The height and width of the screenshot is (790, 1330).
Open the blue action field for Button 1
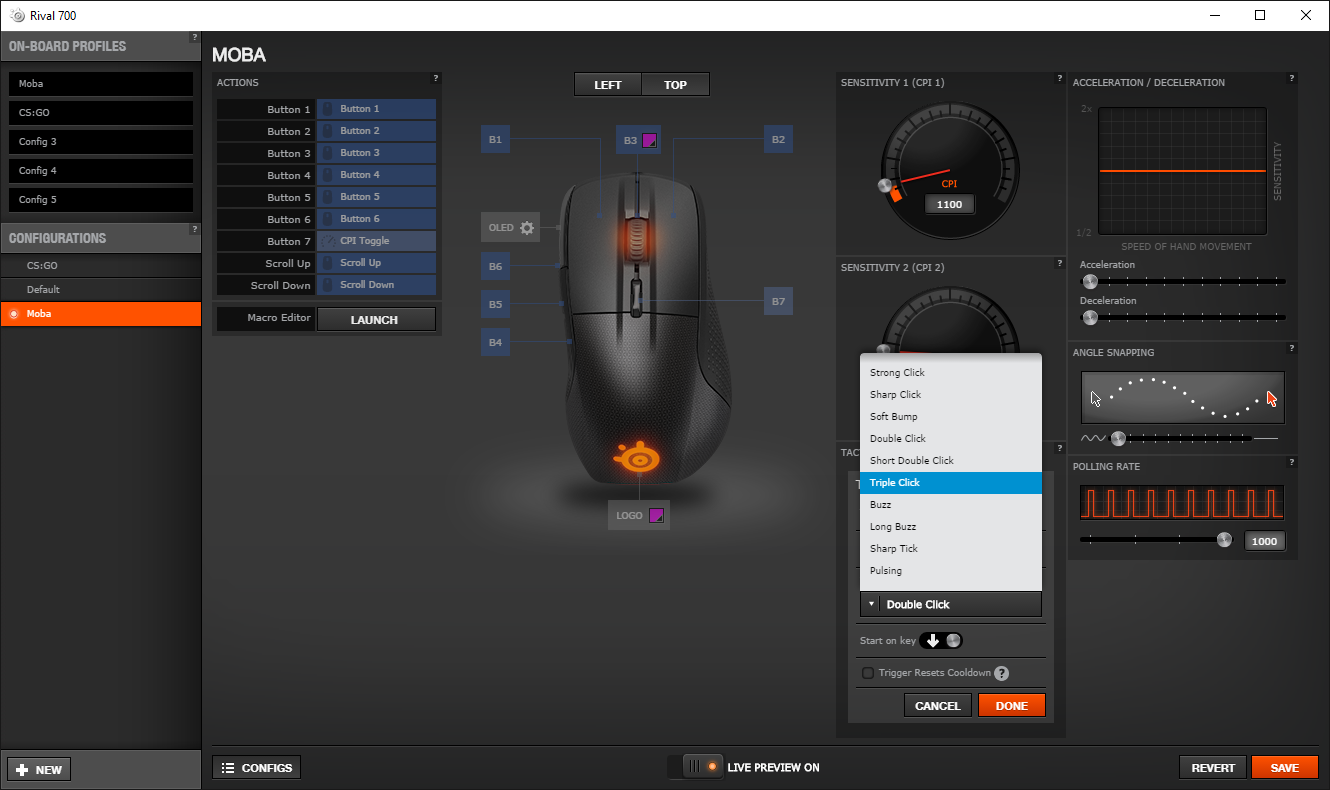(x=376, y=109)
